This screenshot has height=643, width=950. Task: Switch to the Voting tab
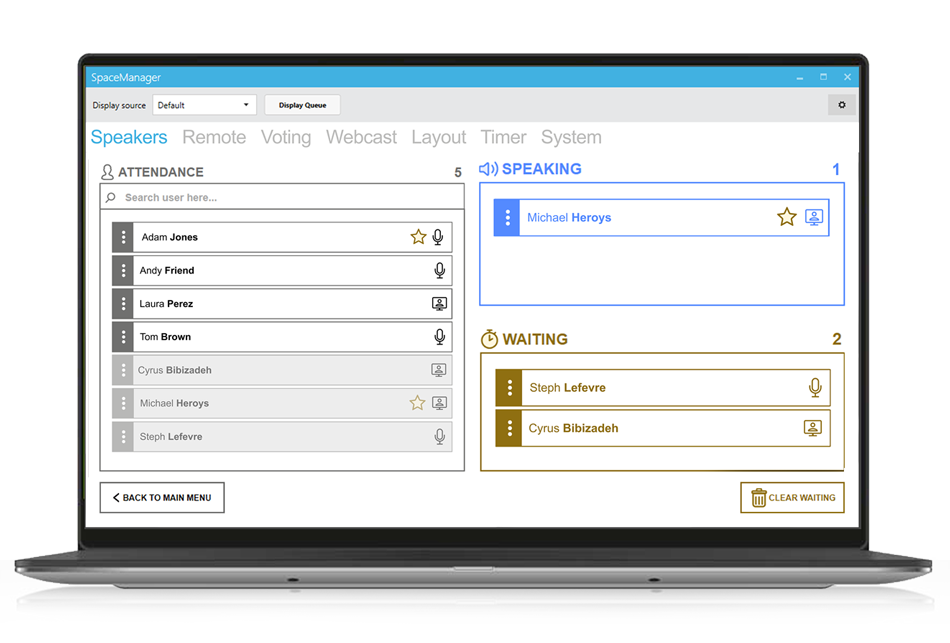pos(286,137)
